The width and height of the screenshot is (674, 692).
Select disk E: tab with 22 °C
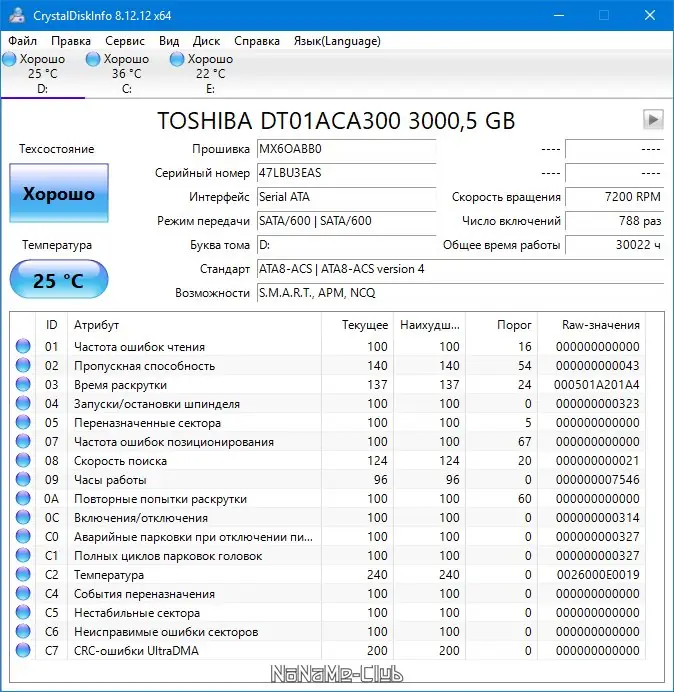click(210, 74)
